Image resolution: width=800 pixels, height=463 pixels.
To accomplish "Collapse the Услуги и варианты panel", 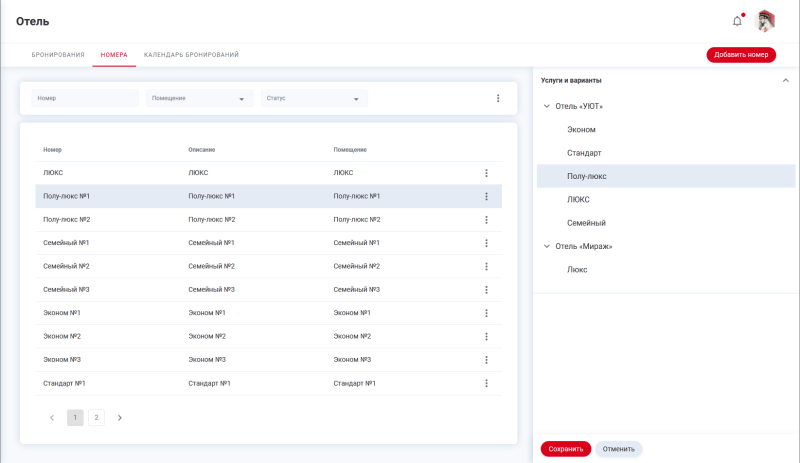I will [x=785, y=80].
